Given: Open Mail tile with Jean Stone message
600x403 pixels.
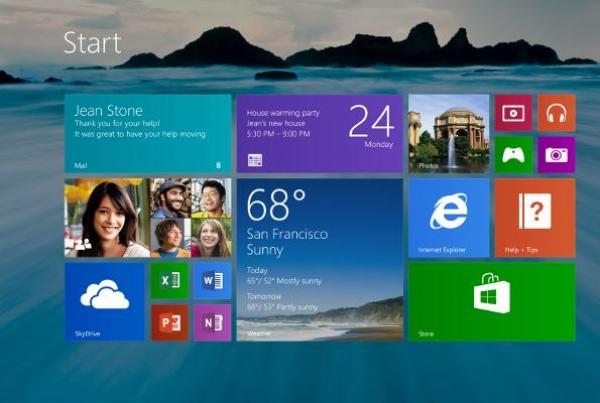Looking at the screenshot, I should tap(147, 133).
